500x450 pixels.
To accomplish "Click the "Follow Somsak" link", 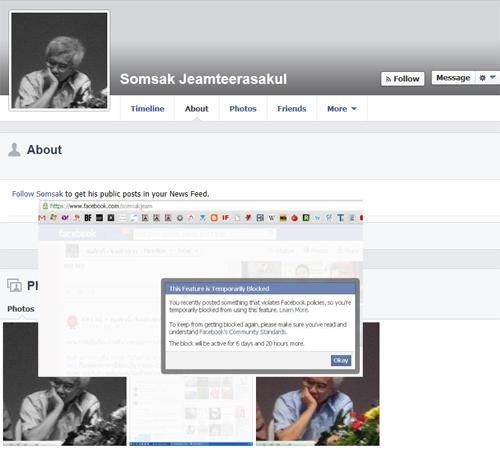I will (x=37, y=194).
